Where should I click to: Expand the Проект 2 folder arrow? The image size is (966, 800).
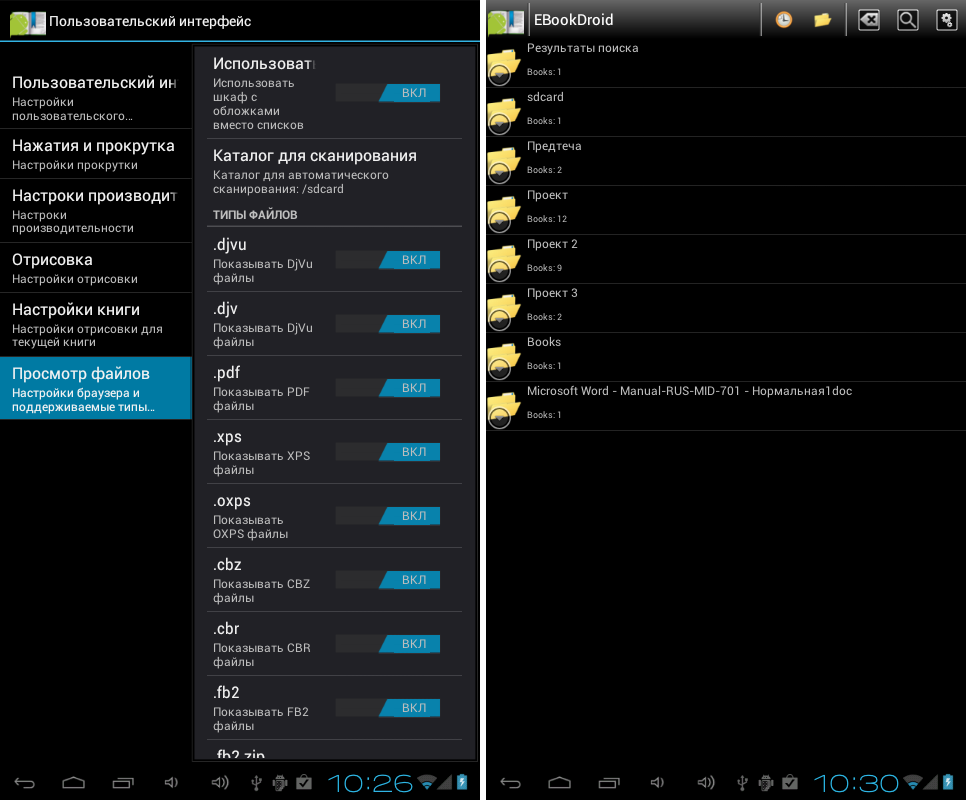tap(500, 270)
